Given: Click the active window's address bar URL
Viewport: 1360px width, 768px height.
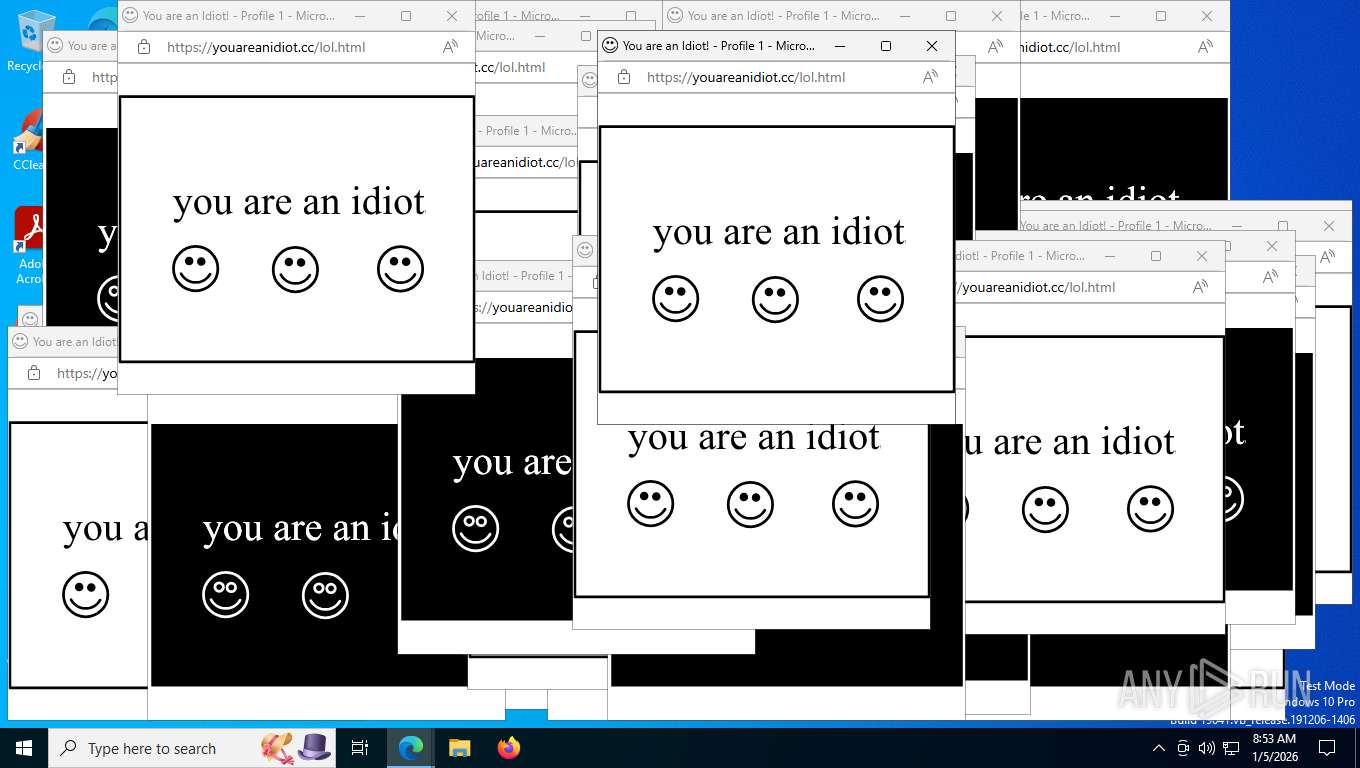Looking at the screenshot, I should click(746, 77).
